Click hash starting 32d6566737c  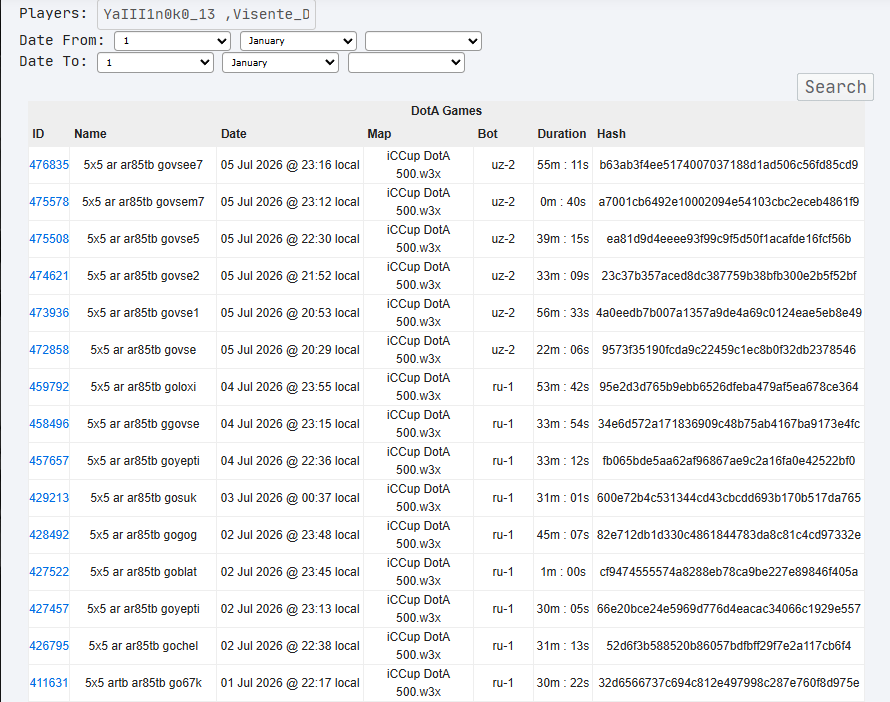pos(728,683)
